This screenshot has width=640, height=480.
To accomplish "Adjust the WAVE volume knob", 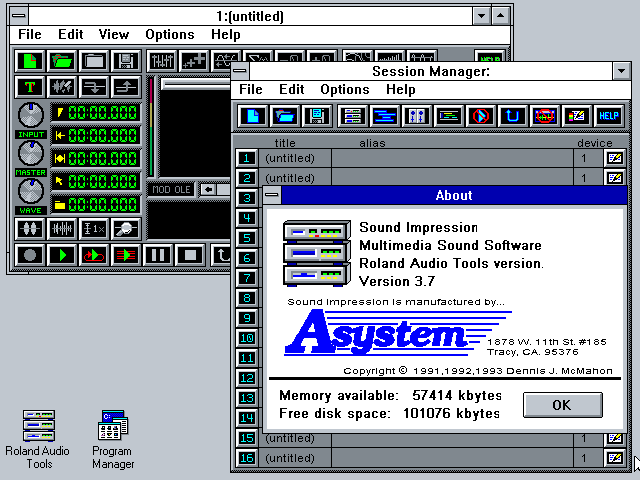I will coord(31,191).
